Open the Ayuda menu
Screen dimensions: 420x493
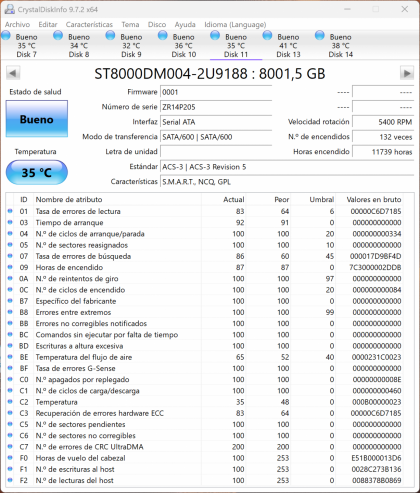pos(185,24)
